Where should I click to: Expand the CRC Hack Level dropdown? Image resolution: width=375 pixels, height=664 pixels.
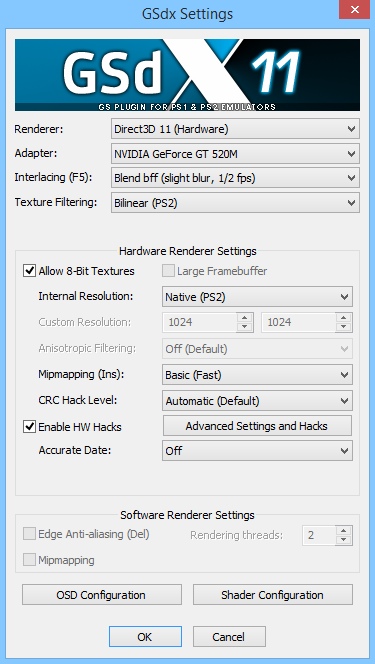pyautogui.click(x=257, y=401)
